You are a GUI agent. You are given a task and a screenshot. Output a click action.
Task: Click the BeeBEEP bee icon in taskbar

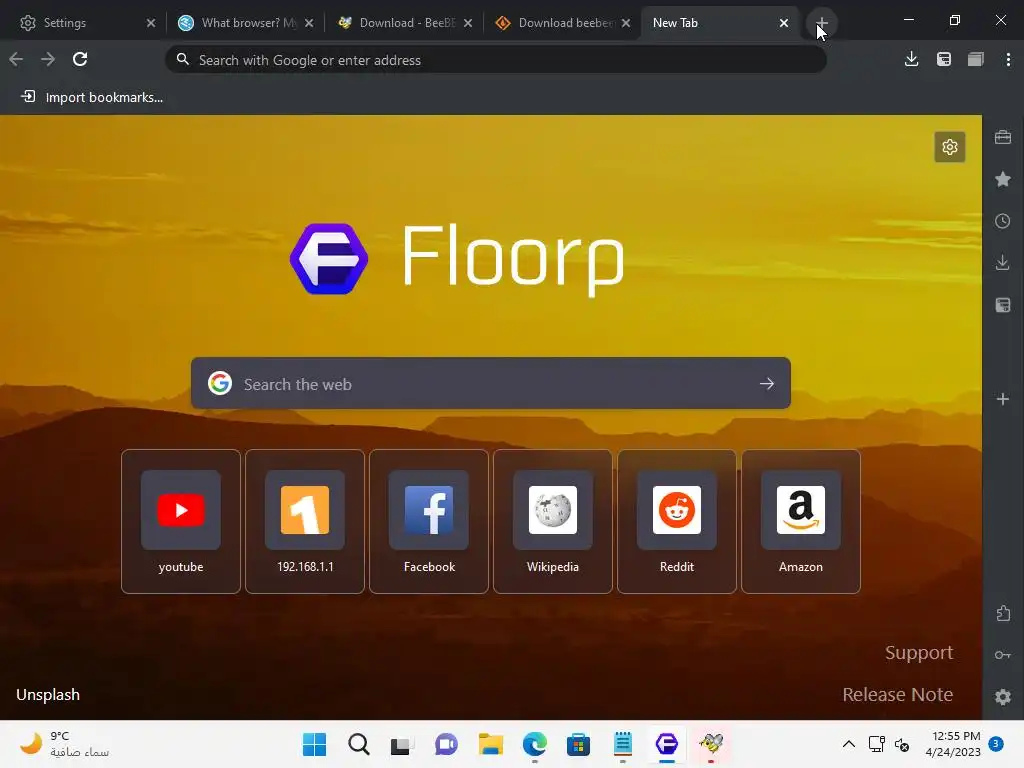tap(711, 744)
